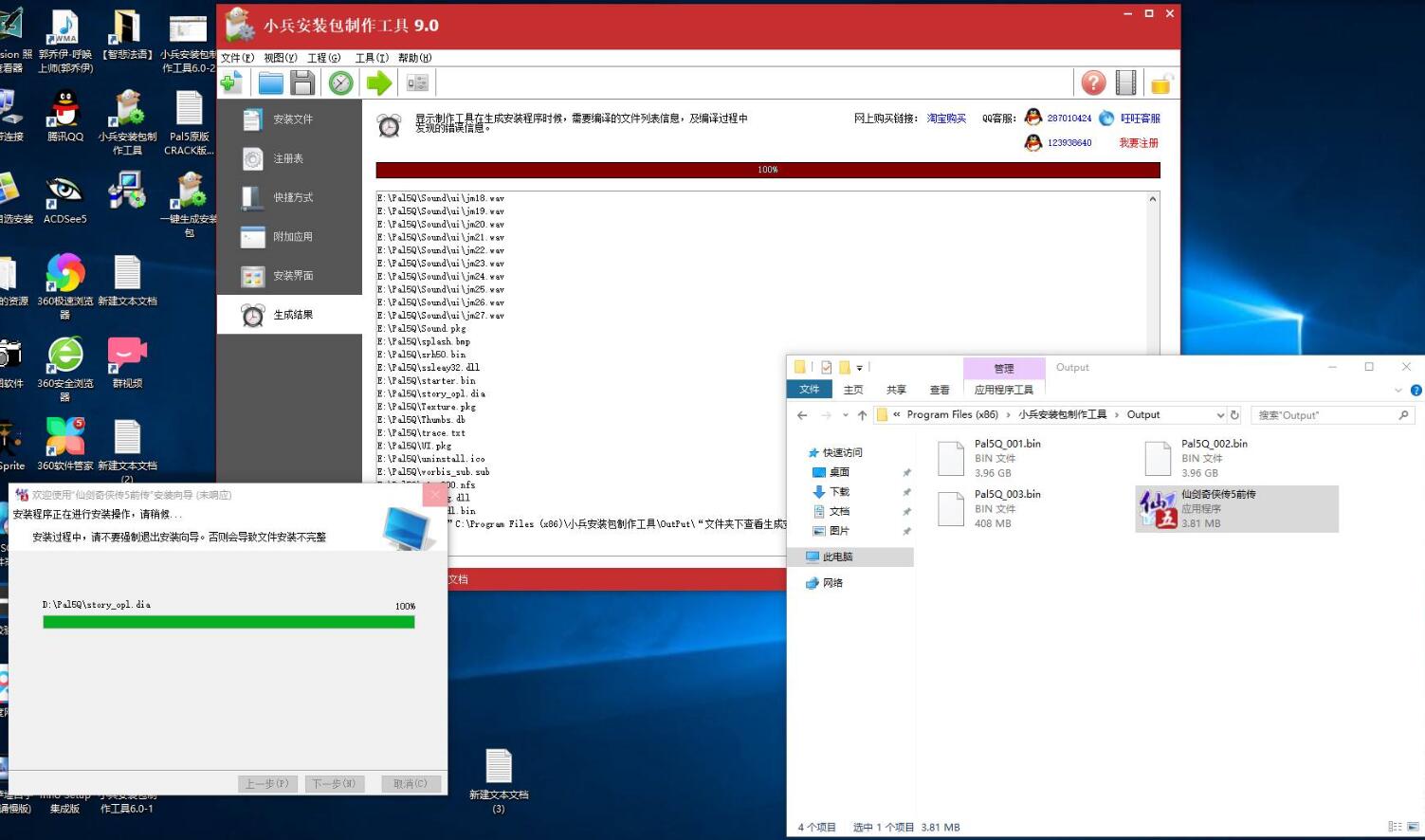Open the 工具(T) menu
Image resolution: width=1425 pixels, height=840 pixels.
click(x=371, y=58)
